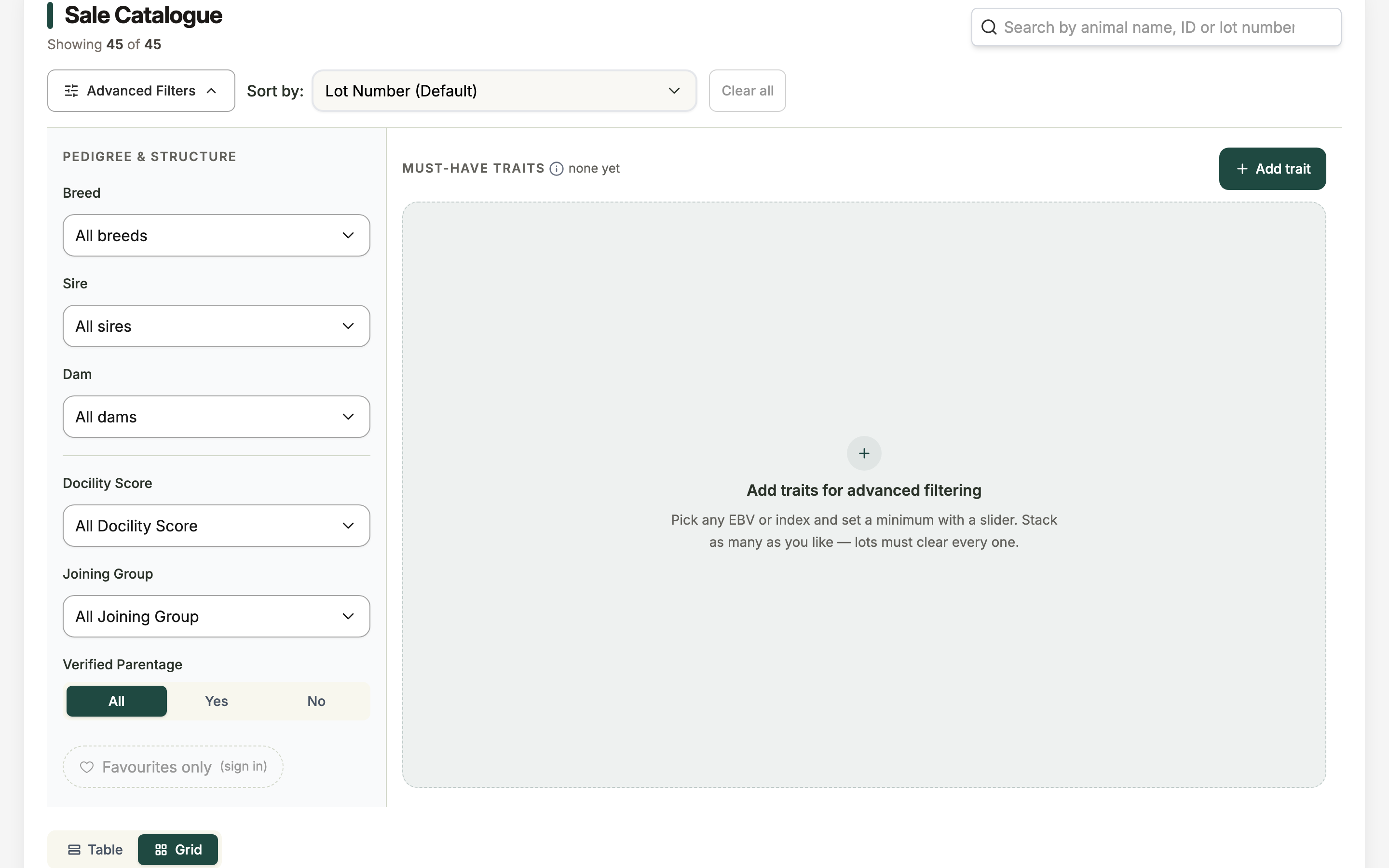The height and width of the screenshot is (868, 1389).
Task: Open the All Docility Score dropdown
Action: [x=217, y=526]
